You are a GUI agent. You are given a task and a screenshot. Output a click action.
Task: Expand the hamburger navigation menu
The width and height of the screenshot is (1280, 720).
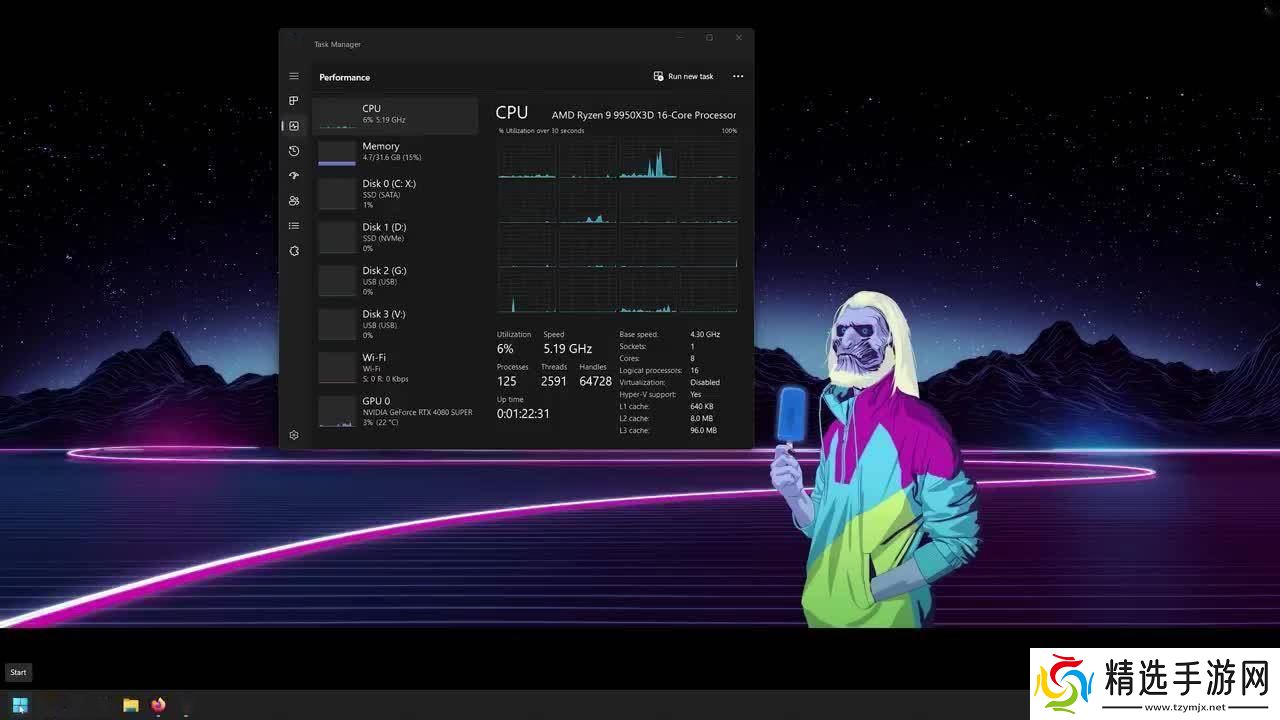(x=294, y=76)
